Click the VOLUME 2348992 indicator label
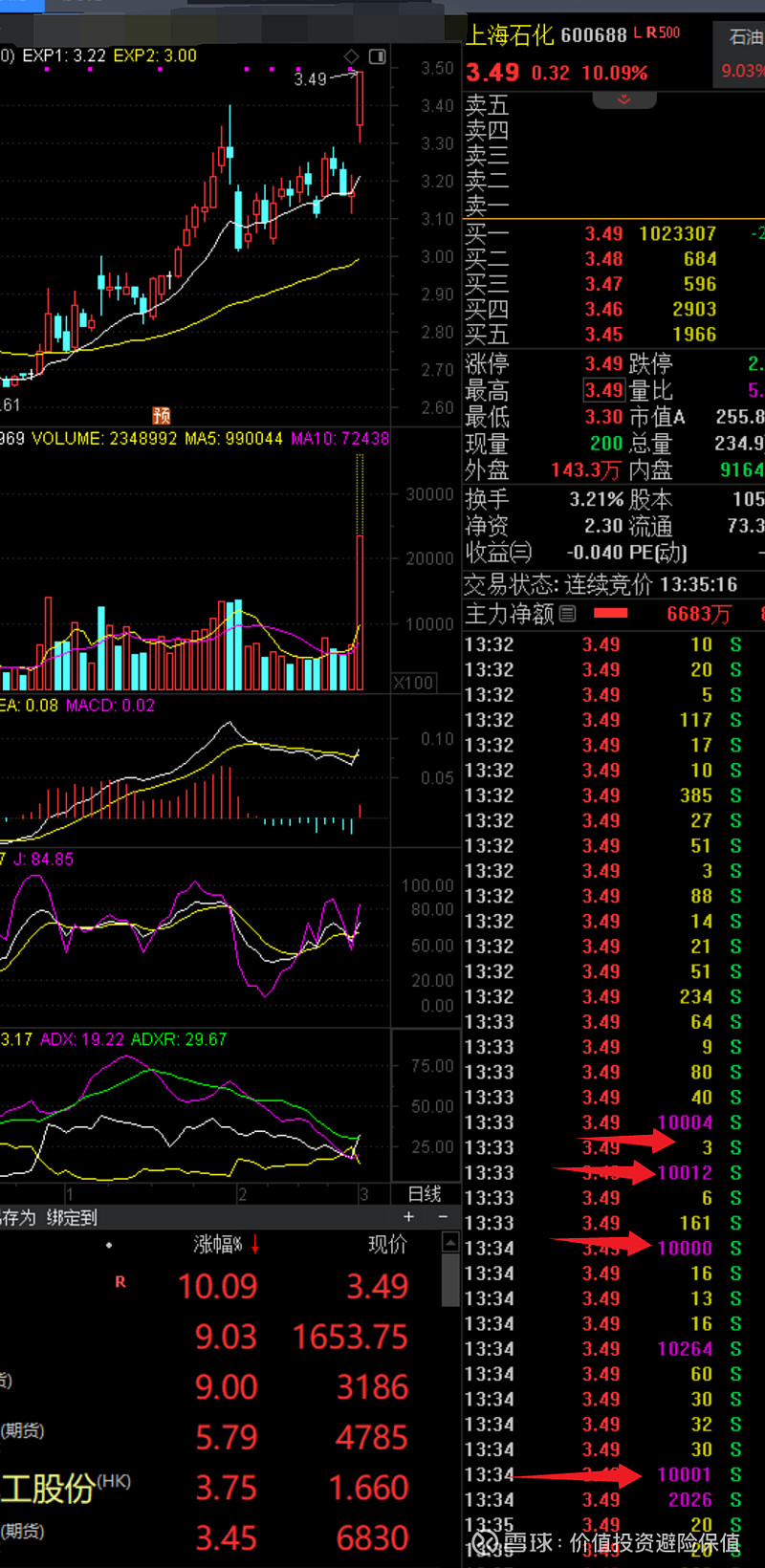This screenshot has height=1568, width=765. click(x=104, y=439)
